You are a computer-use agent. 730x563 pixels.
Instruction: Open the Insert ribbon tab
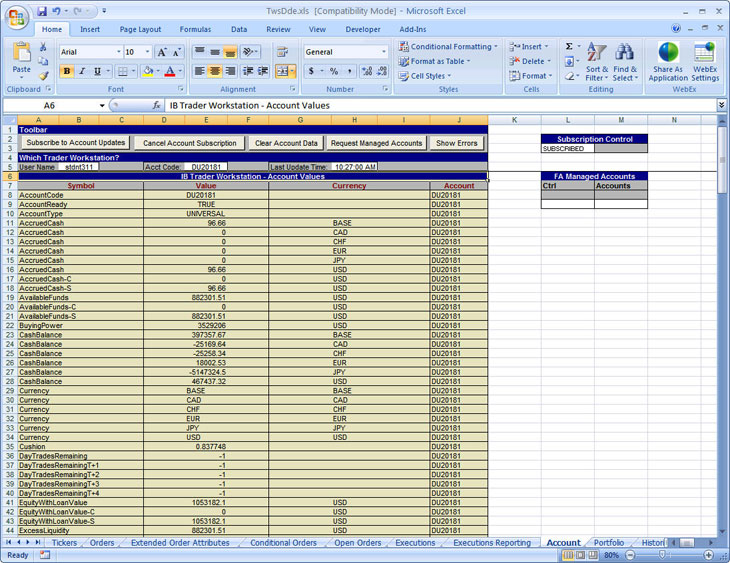(x=90, y=29)
